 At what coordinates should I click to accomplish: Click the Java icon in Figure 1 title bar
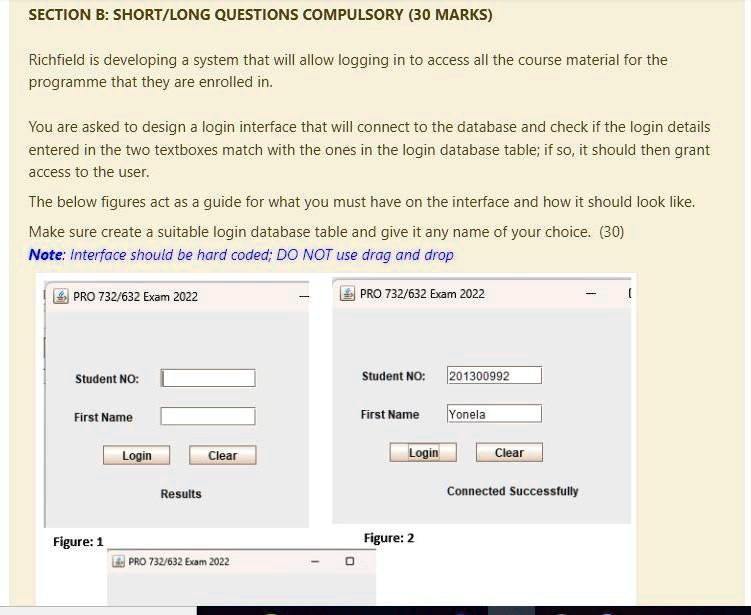(x=61, y=296)
